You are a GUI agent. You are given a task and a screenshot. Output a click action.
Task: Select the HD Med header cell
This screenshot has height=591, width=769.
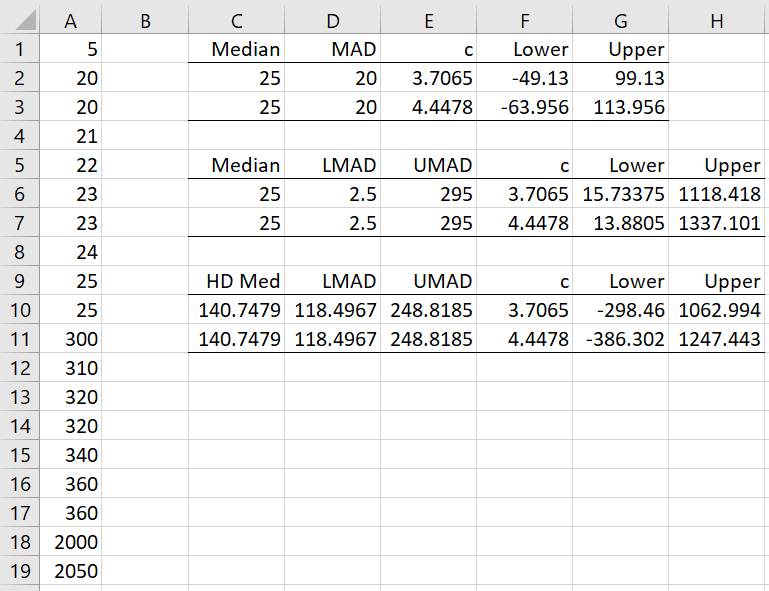coord(236,281)
